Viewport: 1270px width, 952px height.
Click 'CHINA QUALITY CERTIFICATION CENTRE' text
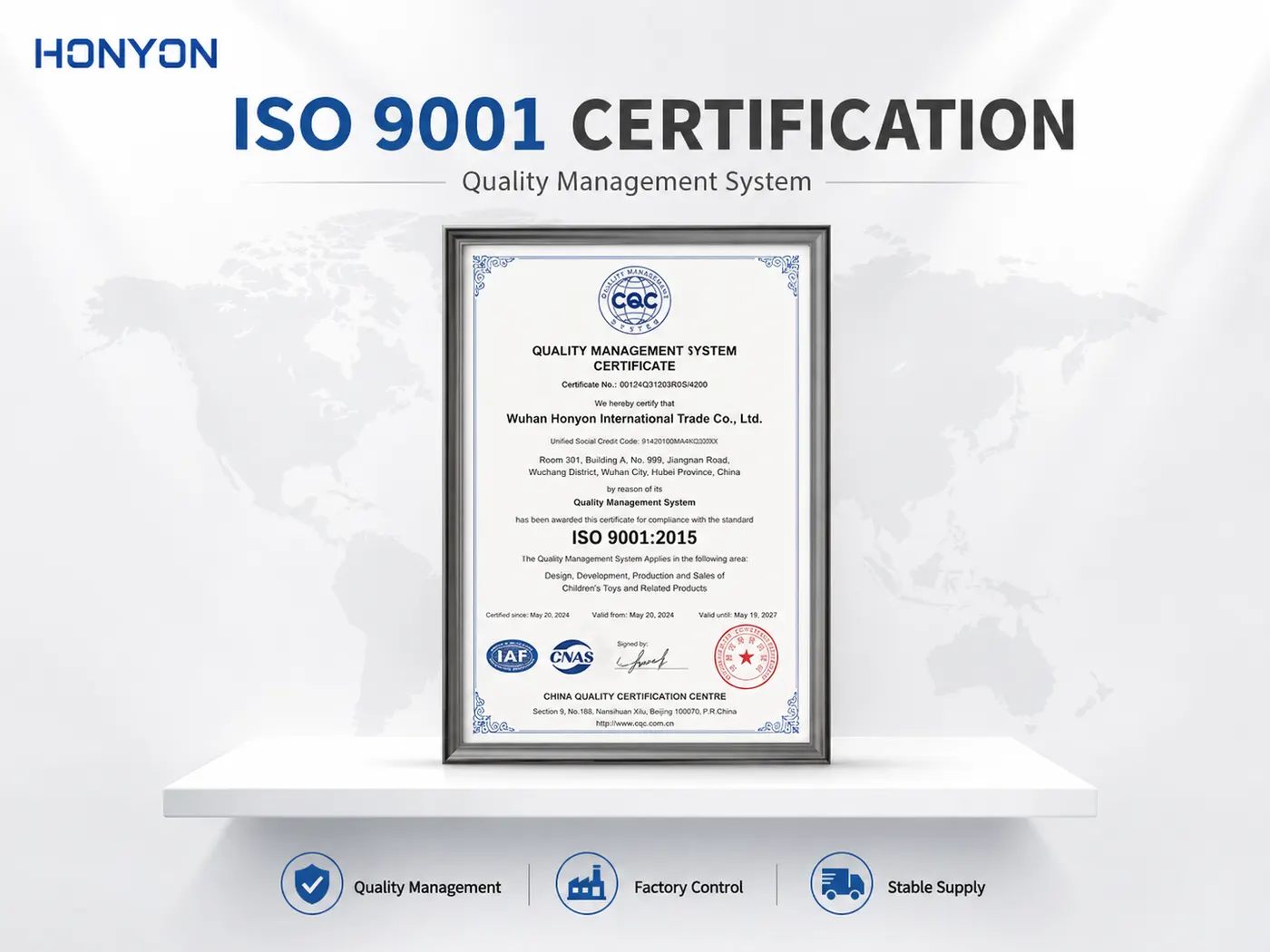[634, 696]
